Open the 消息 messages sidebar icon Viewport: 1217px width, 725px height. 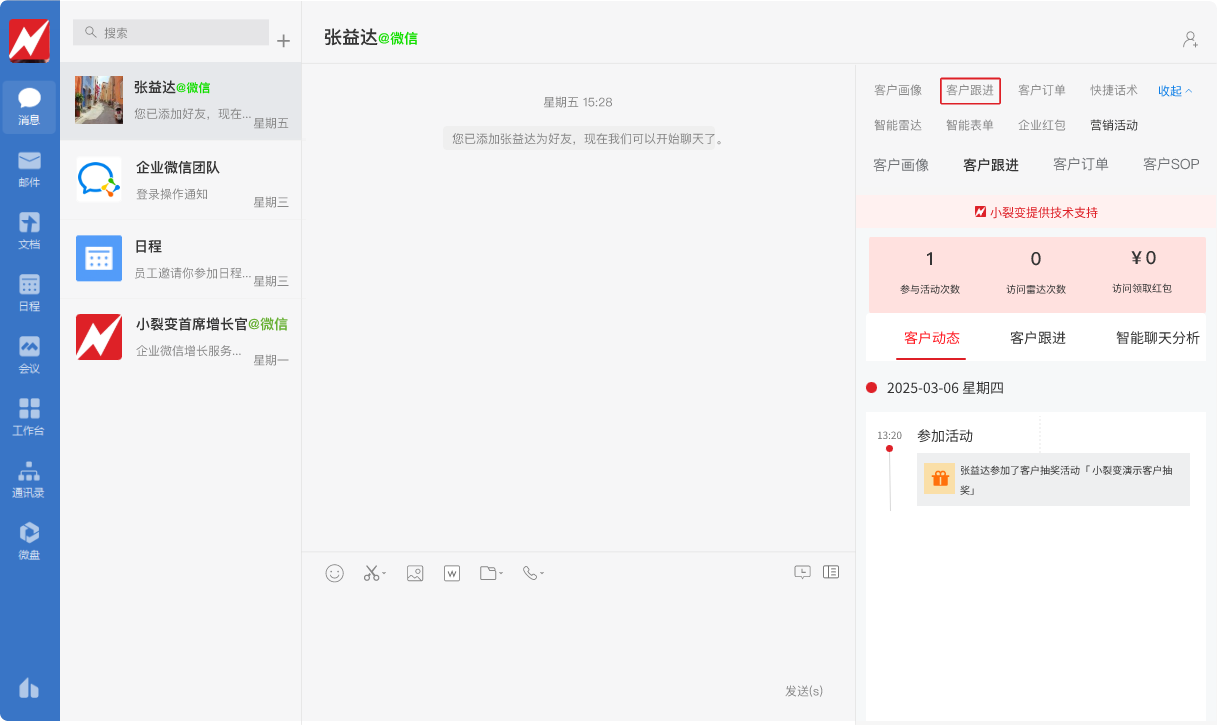(x=29, y=106)
